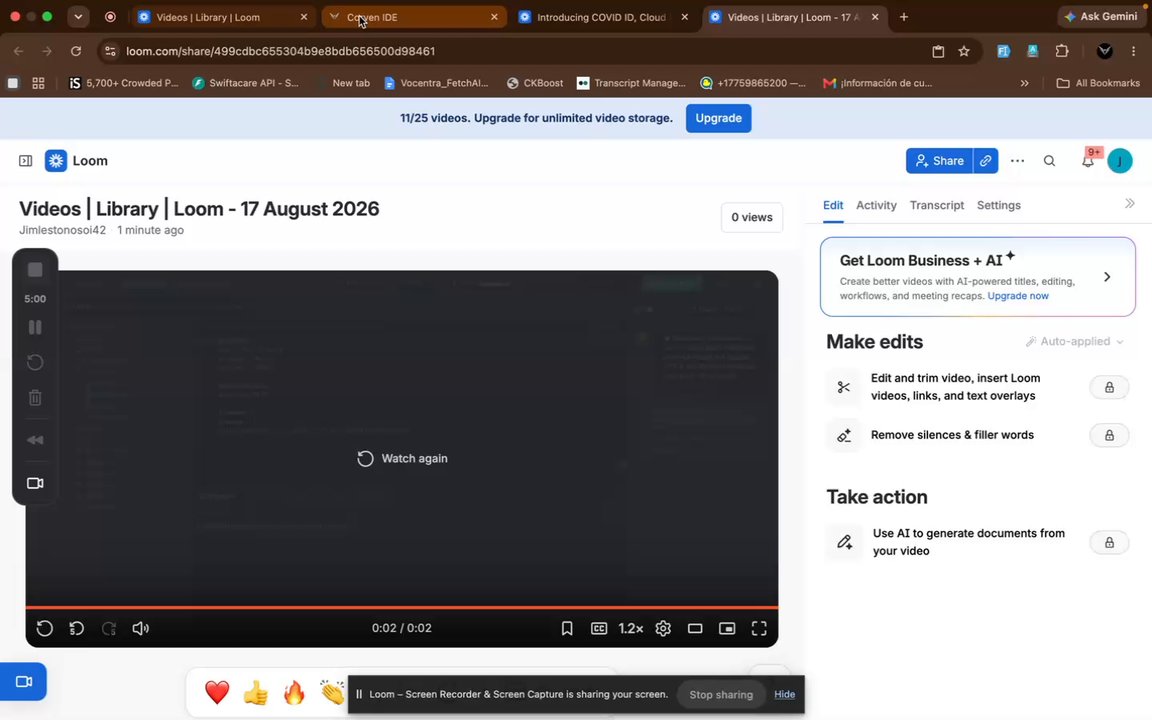React with the red heart emoji
Screen dimensions: 1152x720
217,692
